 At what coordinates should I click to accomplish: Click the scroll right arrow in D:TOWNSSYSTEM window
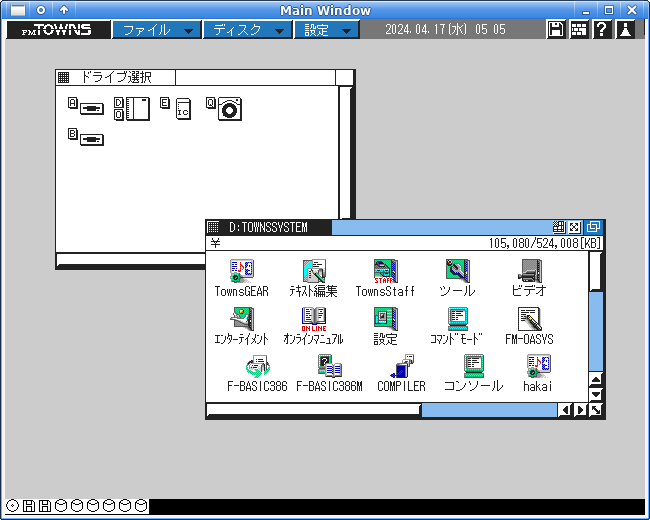[x=580, y=410]
